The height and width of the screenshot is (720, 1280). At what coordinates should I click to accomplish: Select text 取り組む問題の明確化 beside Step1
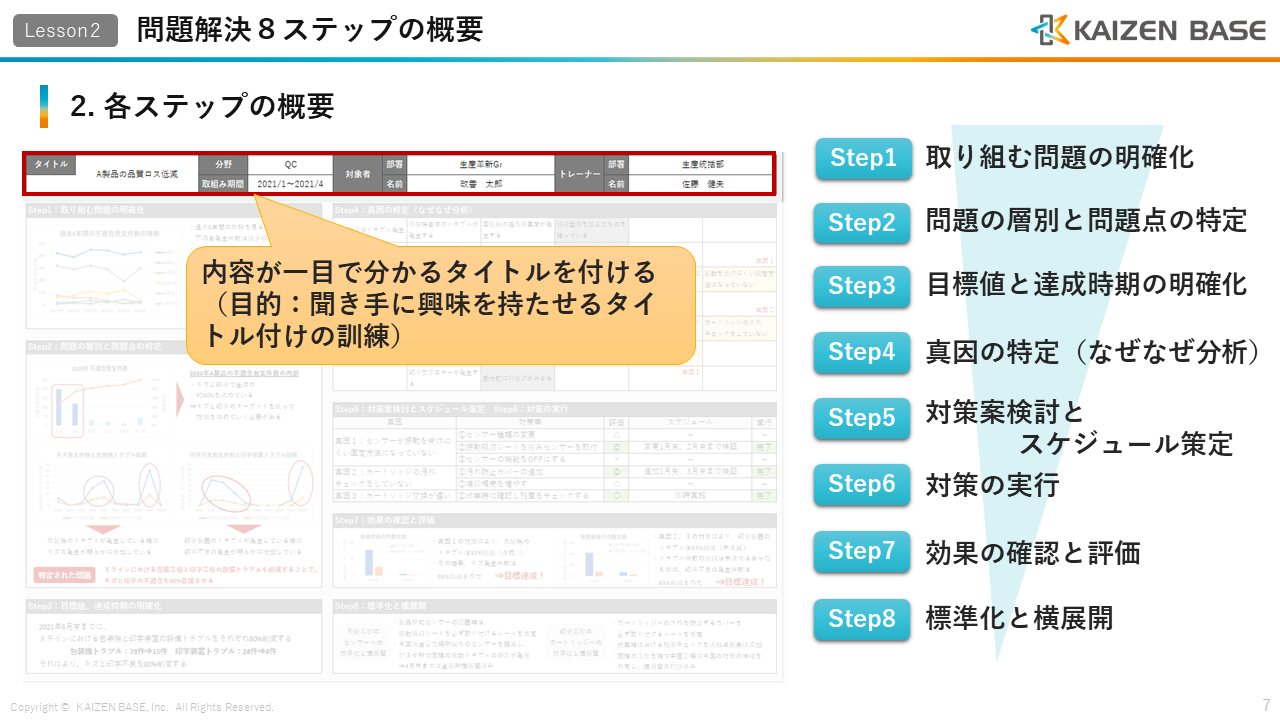(1060, 157)
